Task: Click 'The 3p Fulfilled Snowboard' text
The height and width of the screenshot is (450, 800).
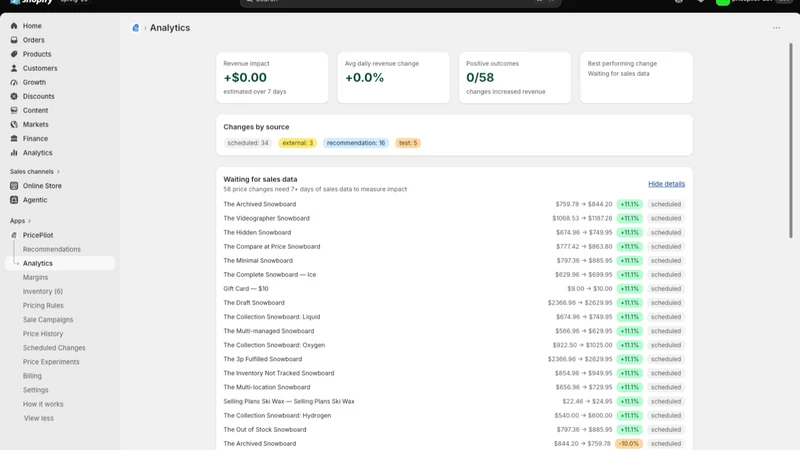Action: (263, 359)
